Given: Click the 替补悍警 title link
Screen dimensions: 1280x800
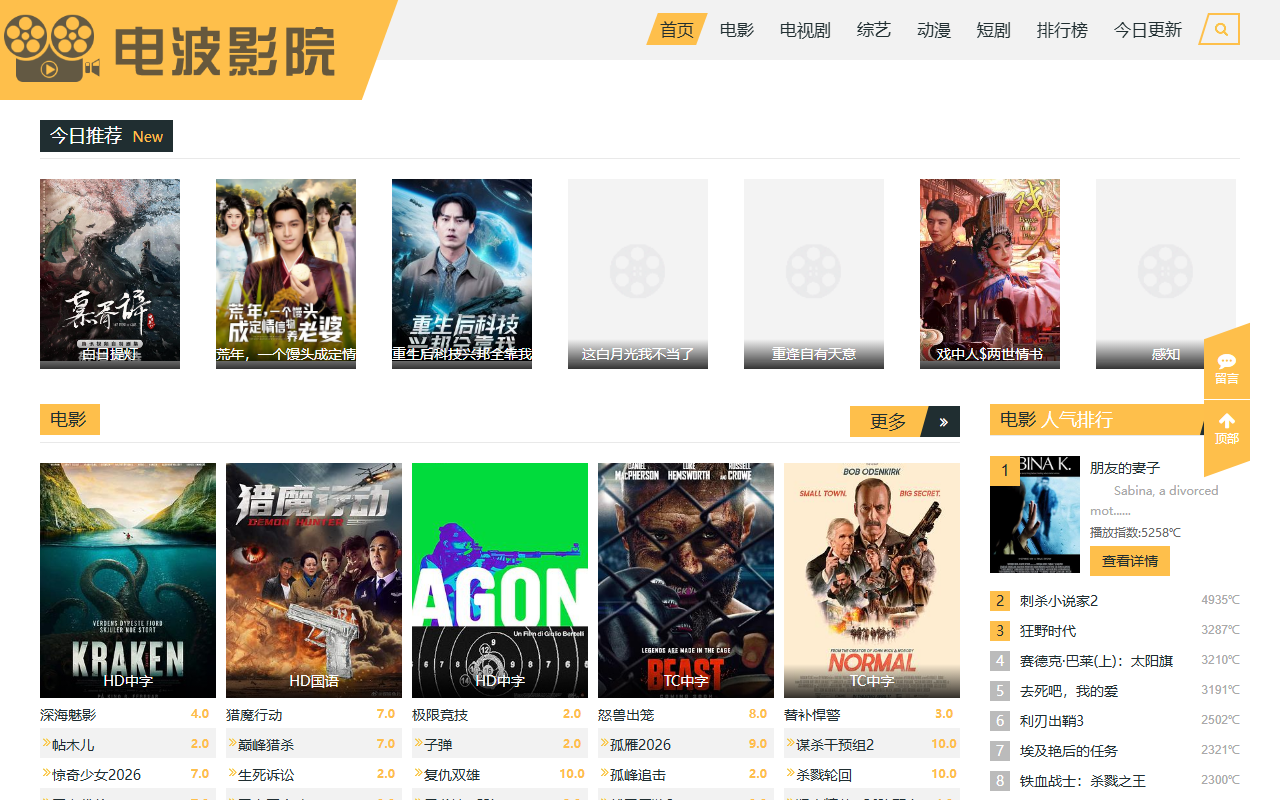Looking at the screenshot, I should [x=812, y=715].
